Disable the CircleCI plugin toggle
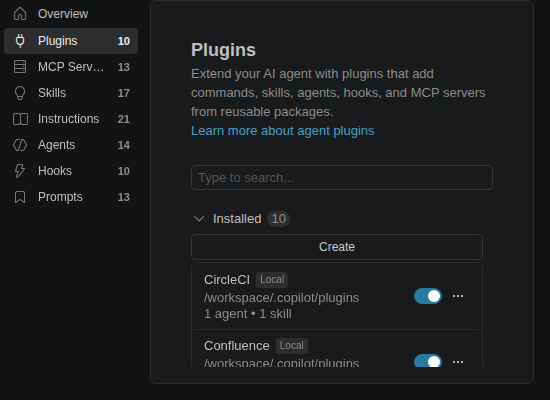The width and height of the screenshot is (550, 400). pyautogui.click(x=428, y=296)
